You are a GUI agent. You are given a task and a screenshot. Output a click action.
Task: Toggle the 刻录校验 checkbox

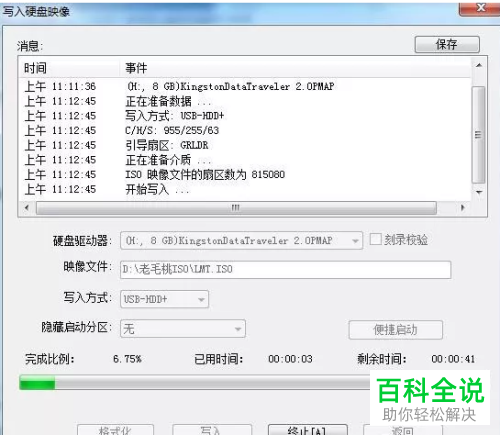(376, 239)
